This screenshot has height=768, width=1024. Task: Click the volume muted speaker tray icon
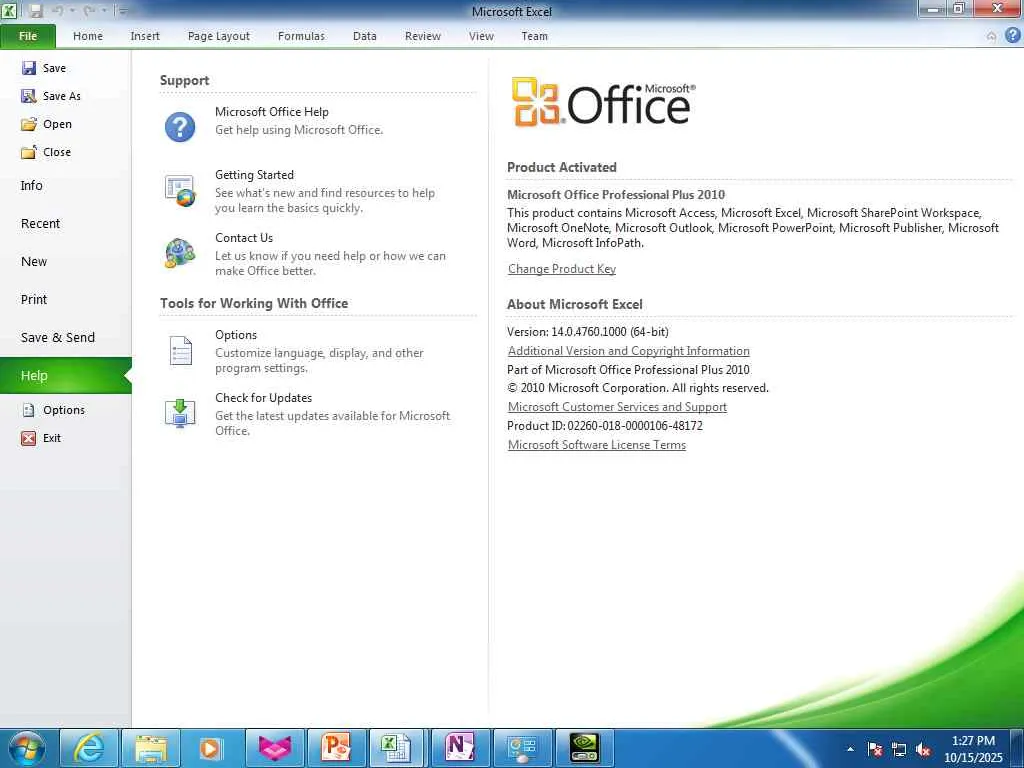coord(923,750)
